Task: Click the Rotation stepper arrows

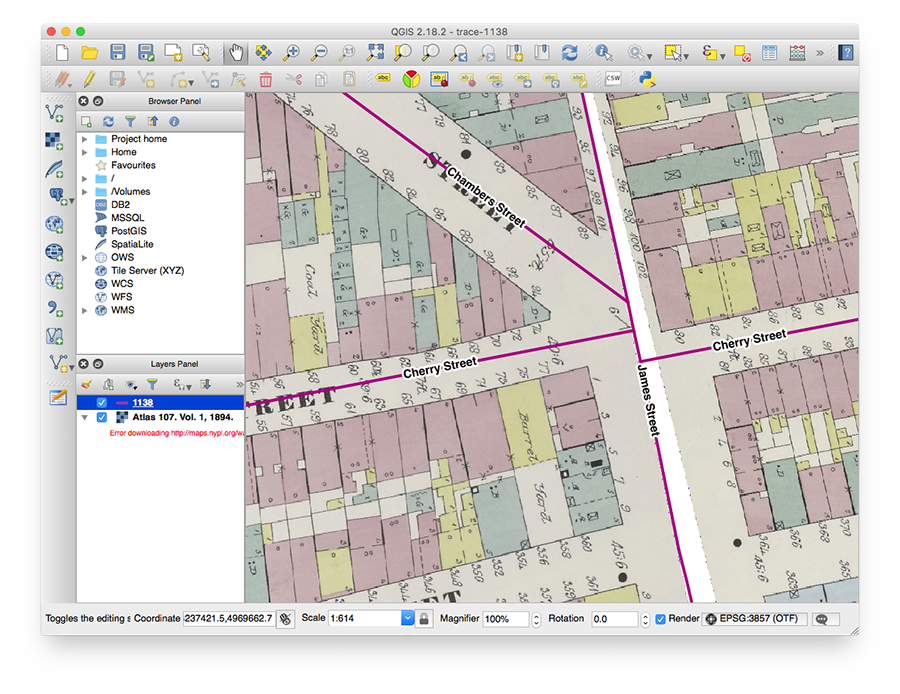Action: pyautogui.click(x=645, y=619)
